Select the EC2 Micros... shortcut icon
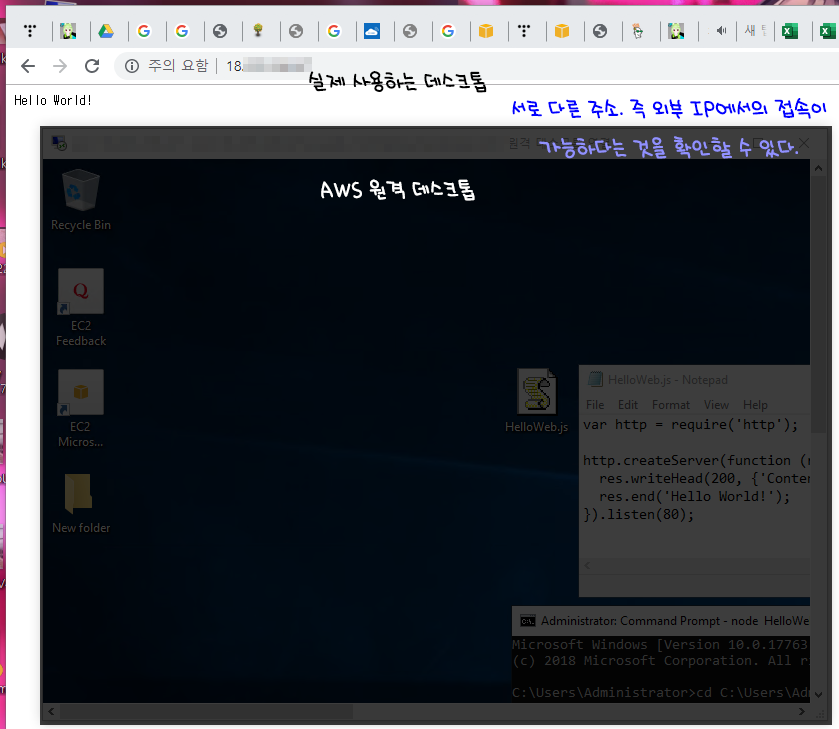839x729 pixels. 81,409
